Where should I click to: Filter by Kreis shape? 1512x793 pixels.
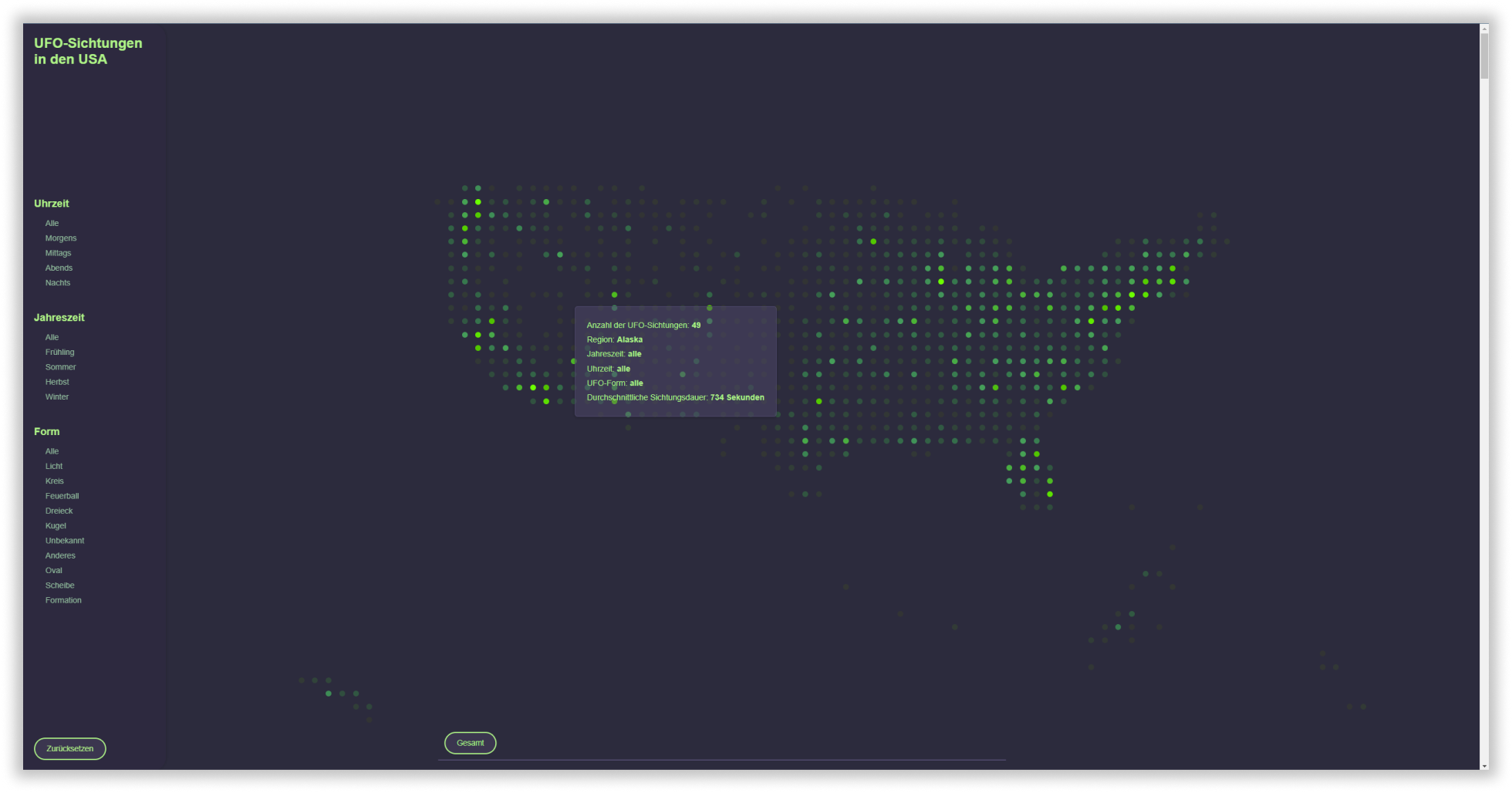point(54,481)
